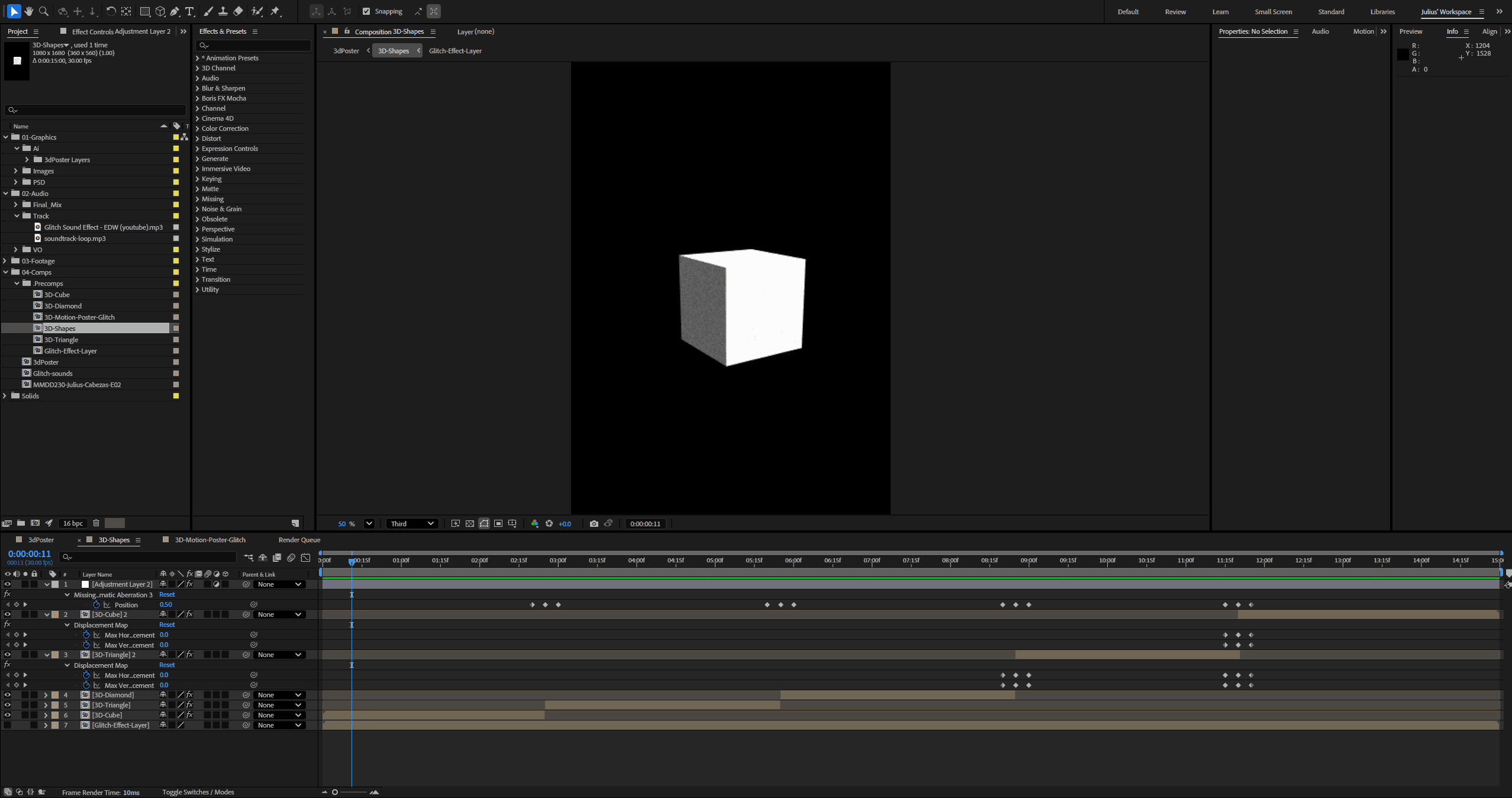Select the Rectangle shape tool

pos(144,11)
